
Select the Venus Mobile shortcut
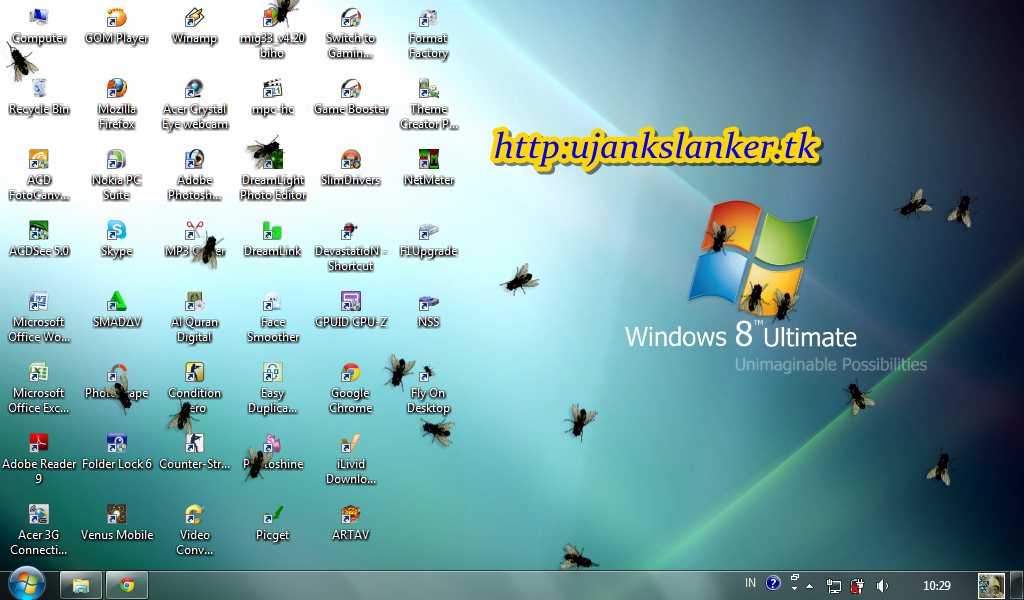click(116, 522)
